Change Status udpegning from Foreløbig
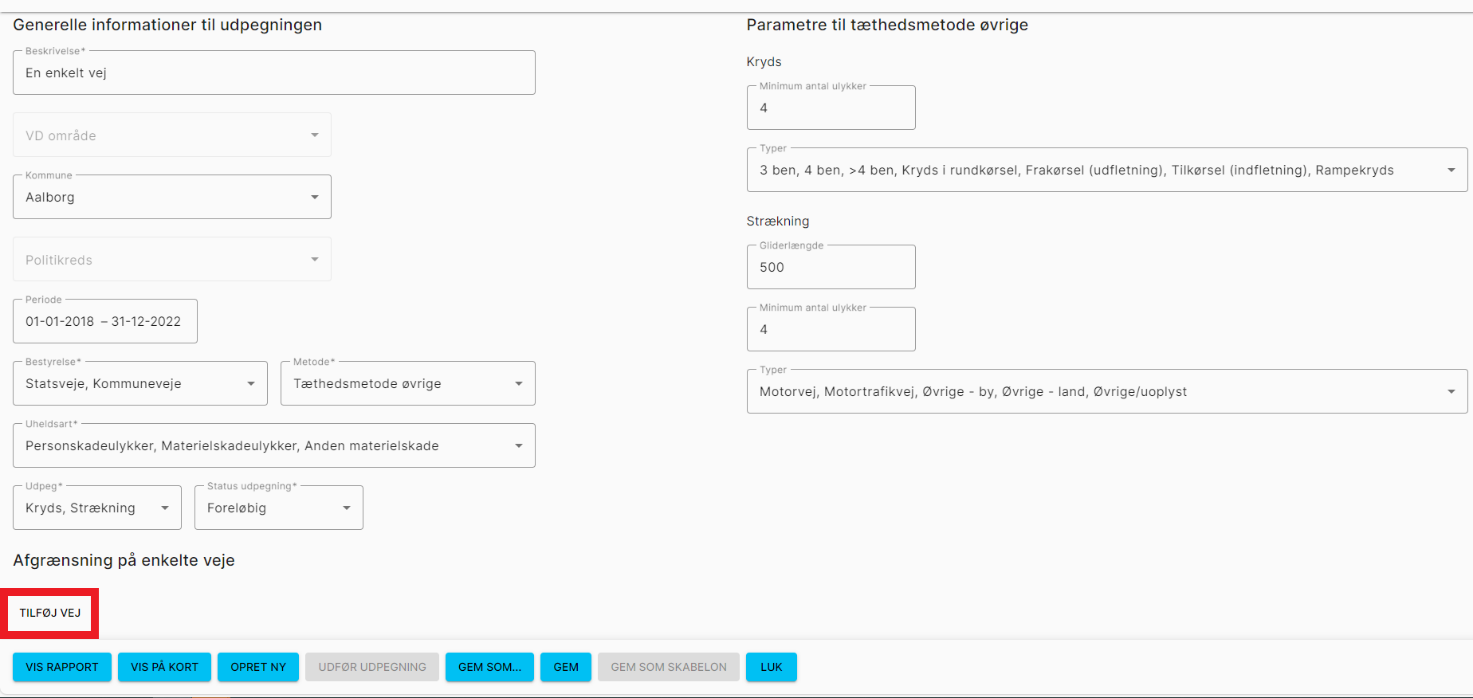This screenshot has width=1473, height=698. (278, 508)
